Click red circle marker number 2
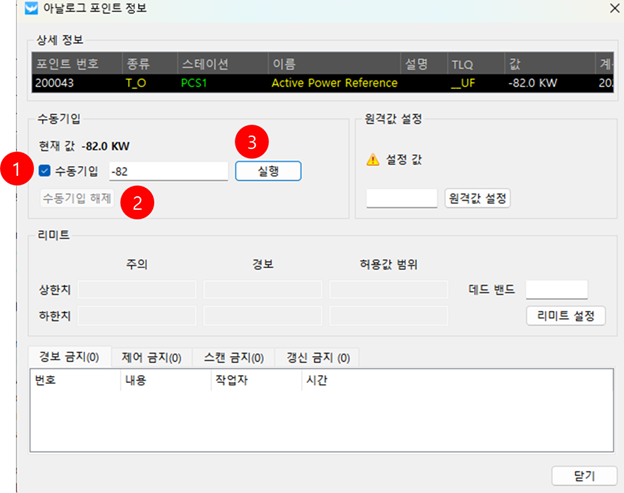Viewport: 624px width, 493px height. tap(137, 203)
